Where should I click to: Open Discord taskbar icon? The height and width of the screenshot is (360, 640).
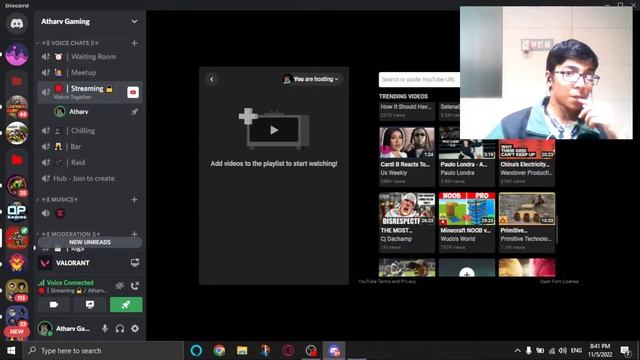[x=334, y=351]
